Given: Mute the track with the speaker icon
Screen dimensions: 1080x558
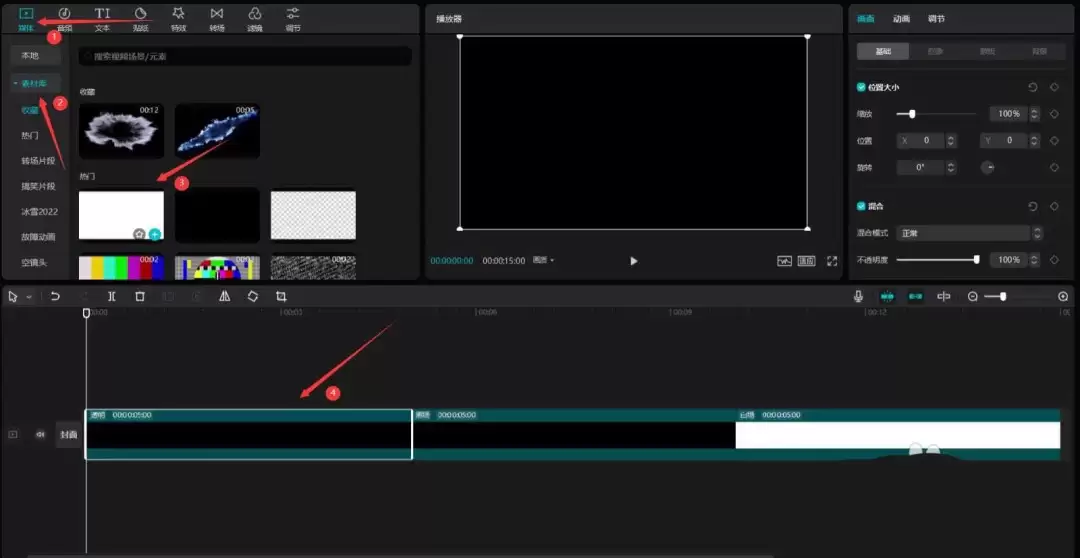Looking at the screenshot, I should point(41,435).
